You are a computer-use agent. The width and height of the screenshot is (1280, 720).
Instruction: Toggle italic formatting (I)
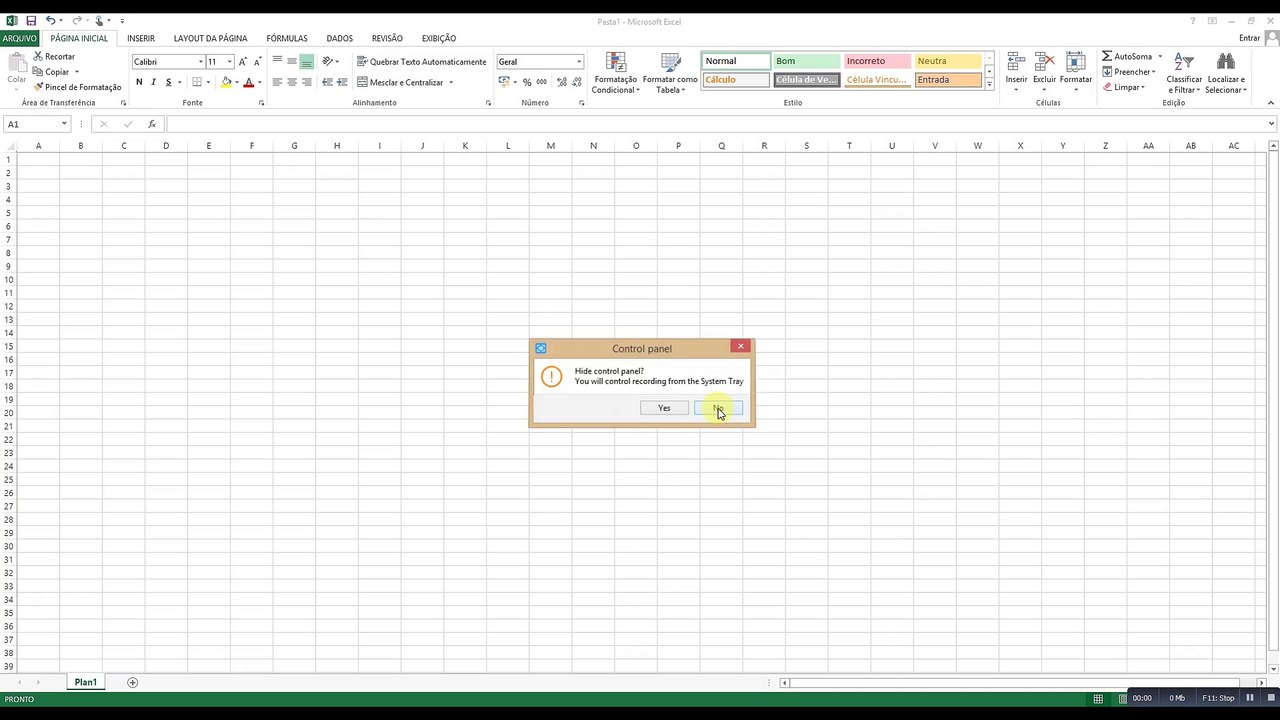[153, 82]
